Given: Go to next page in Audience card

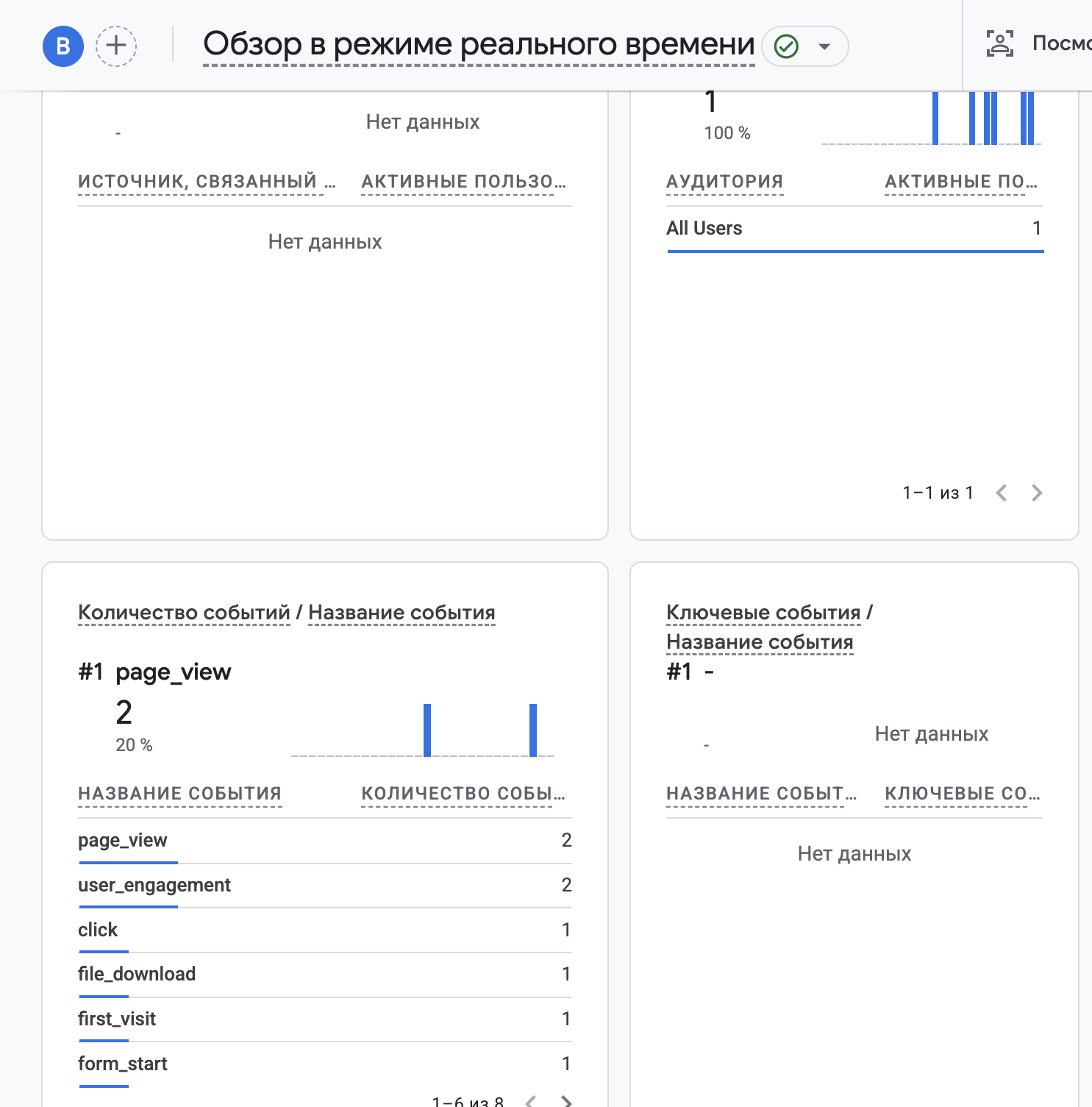Looking at the screenshot, I should coord(1037,493).
